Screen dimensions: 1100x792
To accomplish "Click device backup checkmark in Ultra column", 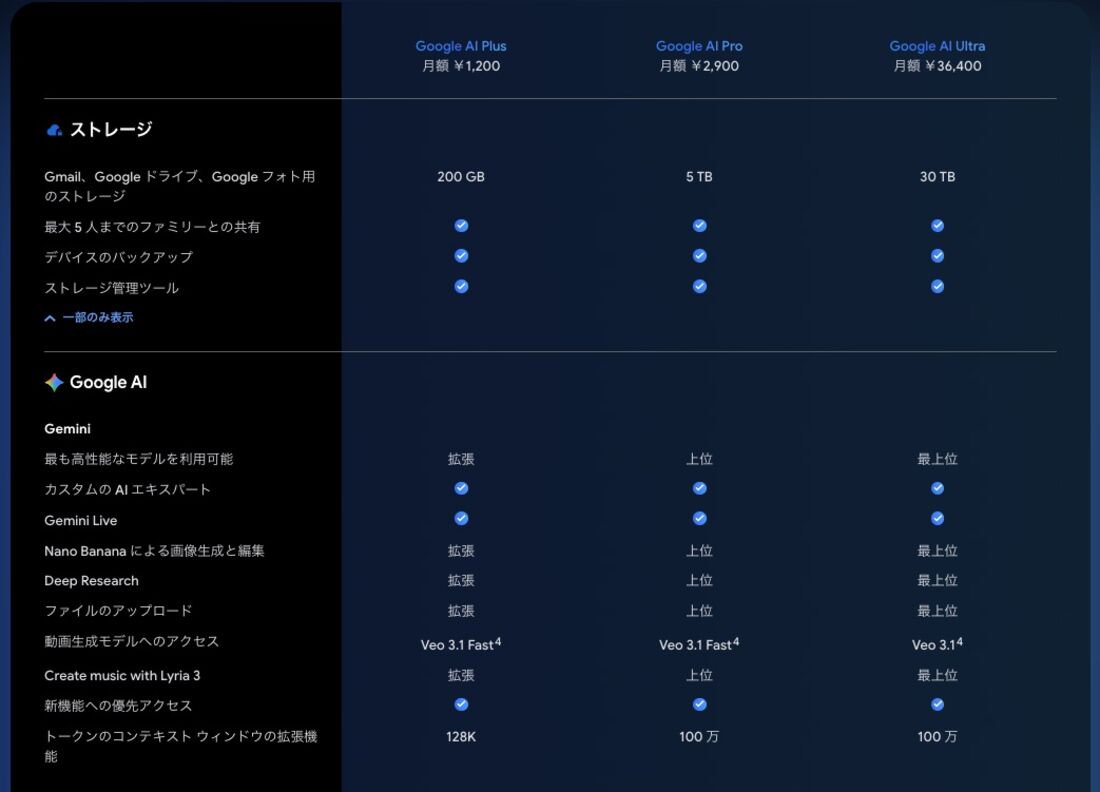I will tap(937, 255).
